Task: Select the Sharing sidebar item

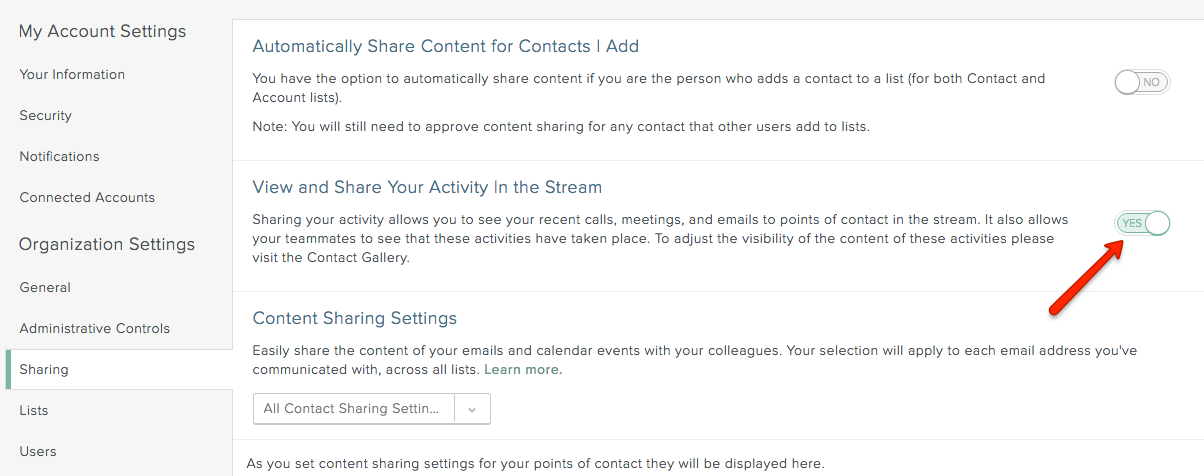Action: pyautogui.click(x=119, y=369)
